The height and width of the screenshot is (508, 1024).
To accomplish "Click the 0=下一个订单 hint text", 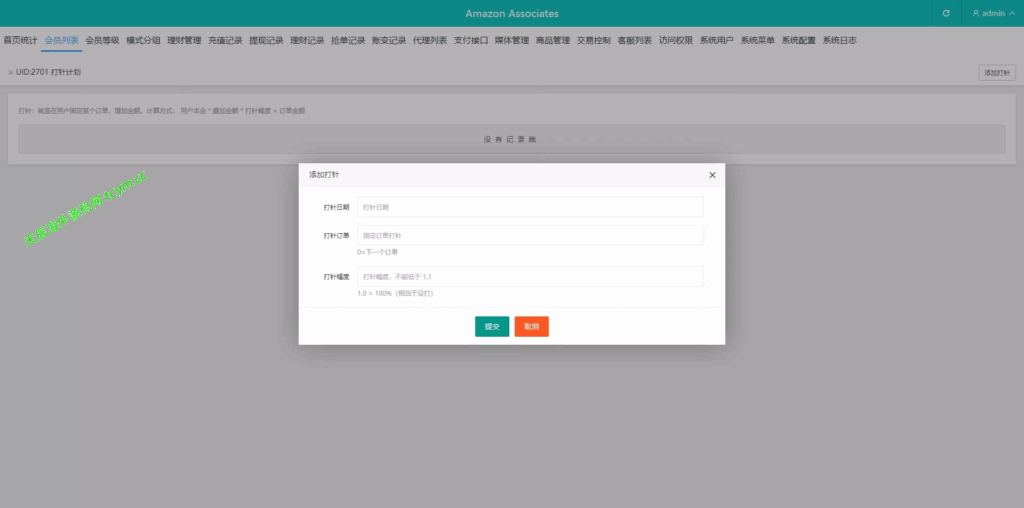I will point(377,252).
